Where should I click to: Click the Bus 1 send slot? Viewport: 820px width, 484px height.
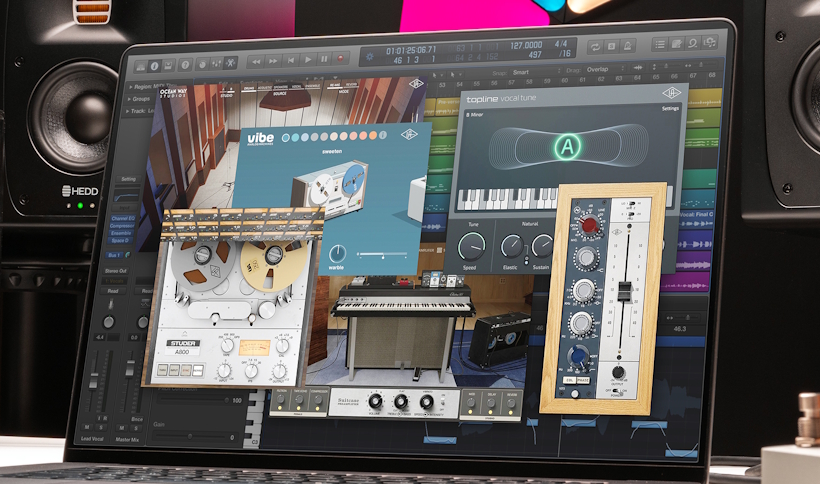point(113,255)
